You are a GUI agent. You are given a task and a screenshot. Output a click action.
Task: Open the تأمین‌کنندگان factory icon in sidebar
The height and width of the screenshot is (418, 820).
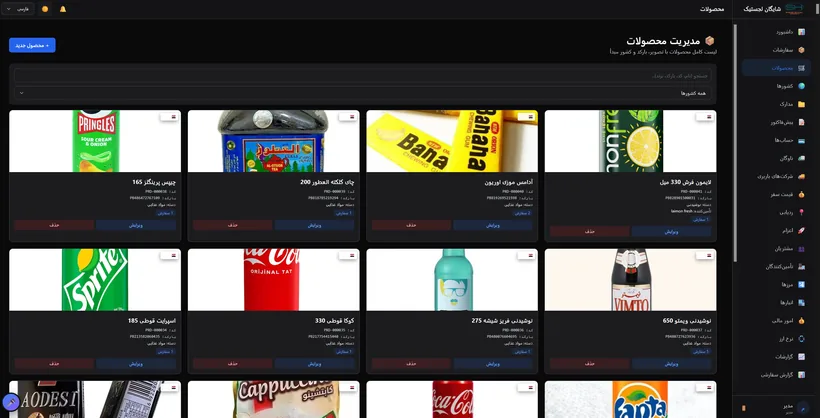point(801,266)
